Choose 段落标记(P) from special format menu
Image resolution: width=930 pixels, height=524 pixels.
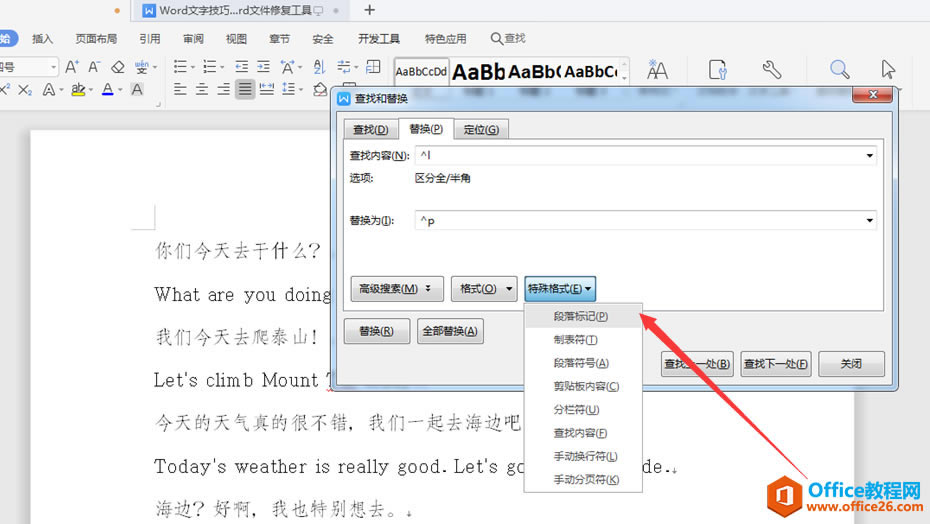click(583, 317)
